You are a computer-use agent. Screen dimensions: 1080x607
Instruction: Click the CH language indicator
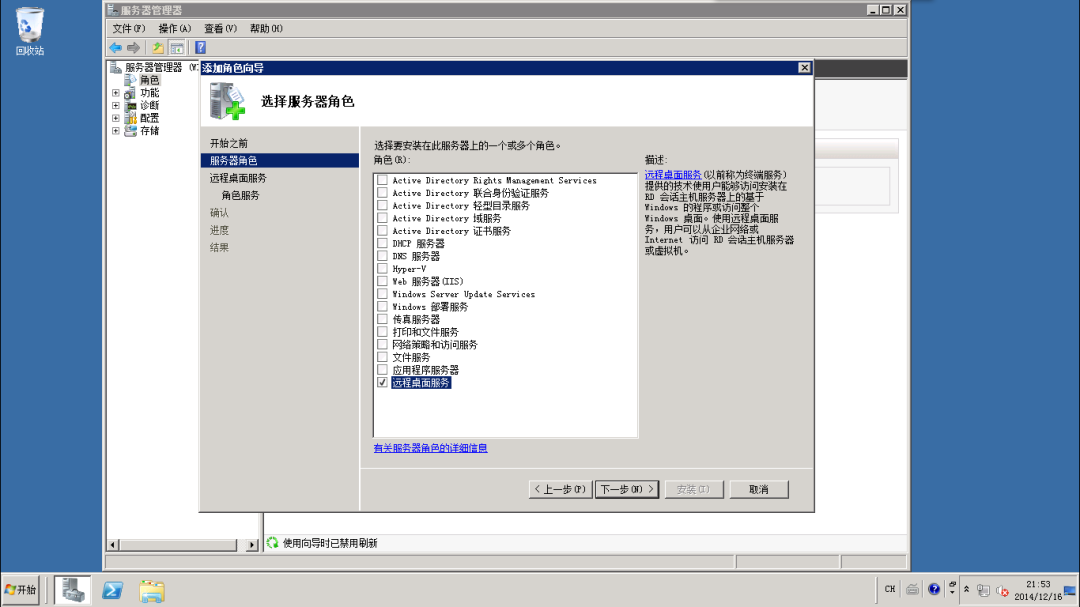(890, 589)
